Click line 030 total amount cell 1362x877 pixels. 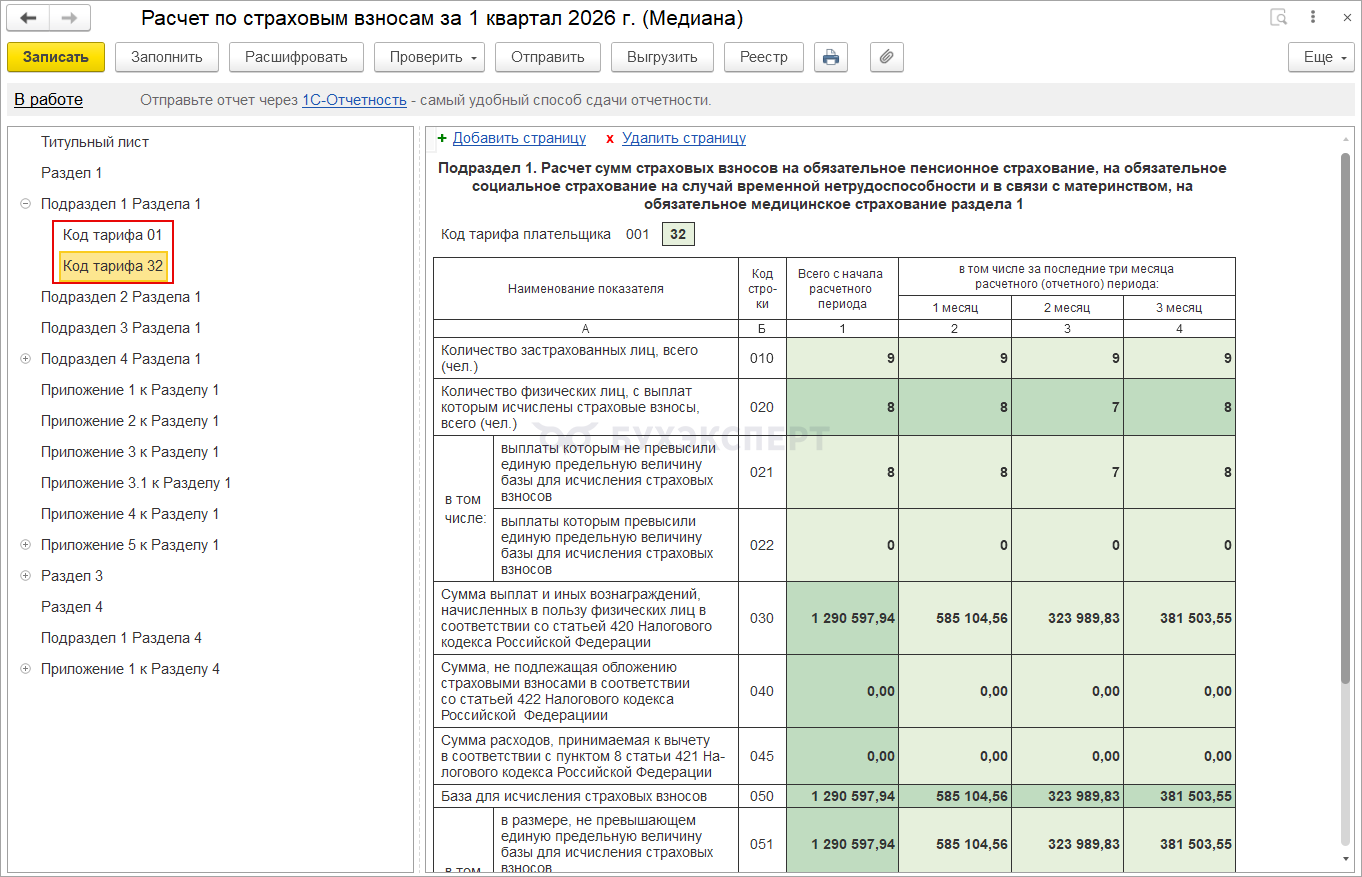[842, 618]
